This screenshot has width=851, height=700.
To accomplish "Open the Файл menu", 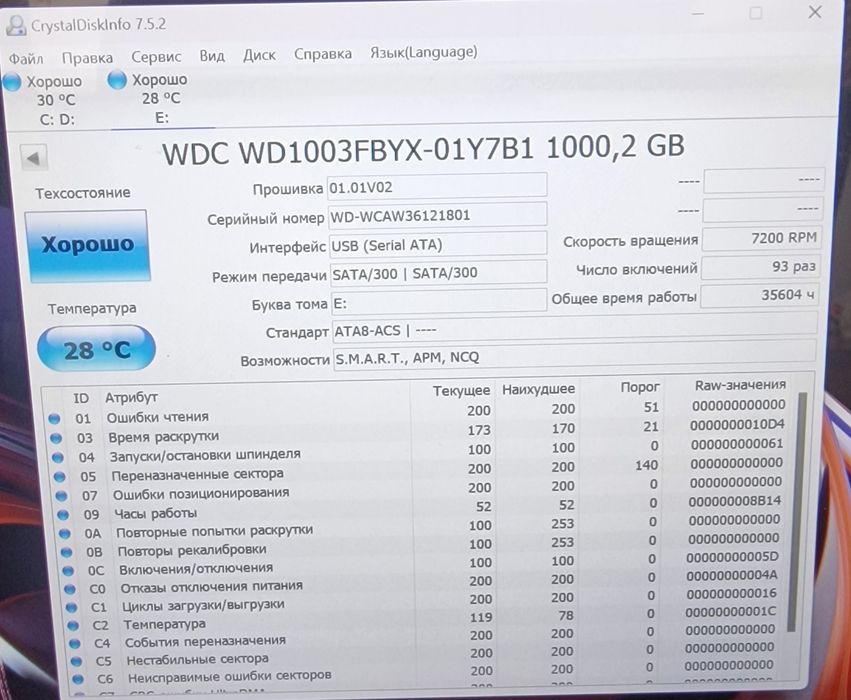I will point(26,58).
